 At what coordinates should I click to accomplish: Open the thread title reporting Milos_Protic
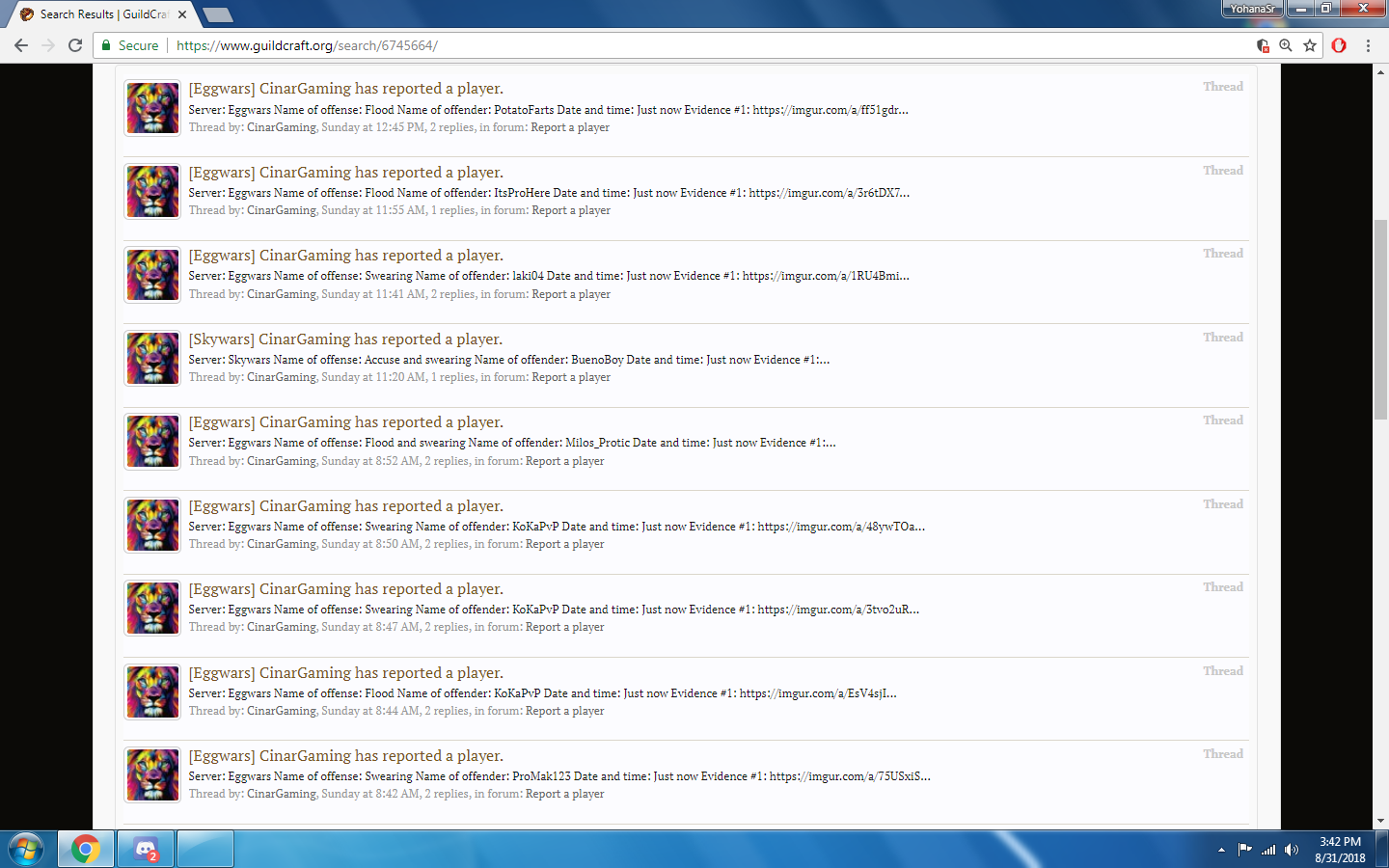click(x=345, y=422)
